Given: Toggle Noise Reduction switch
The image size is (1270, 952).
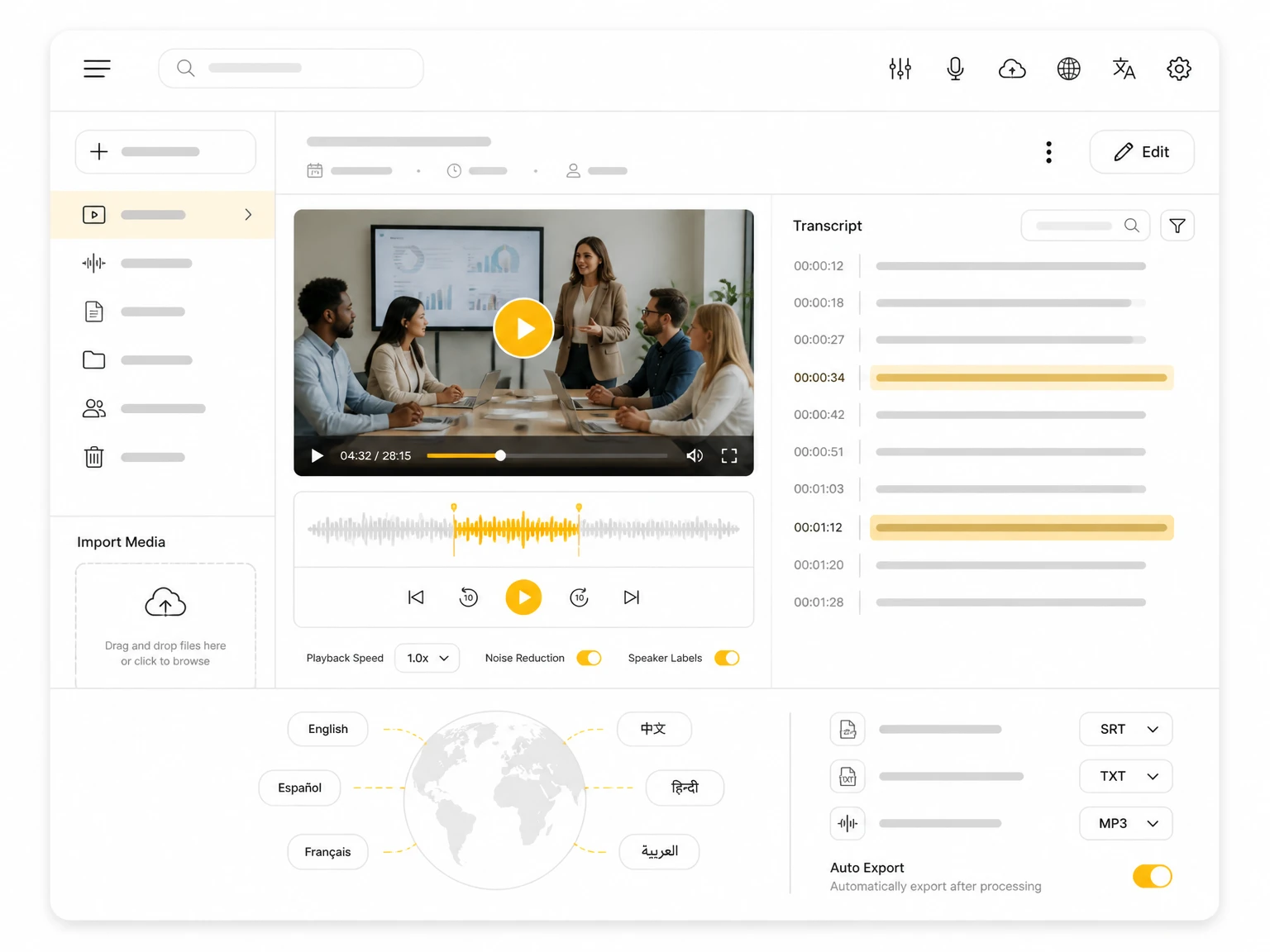Looking at the screenshot, I should (589, 658).
